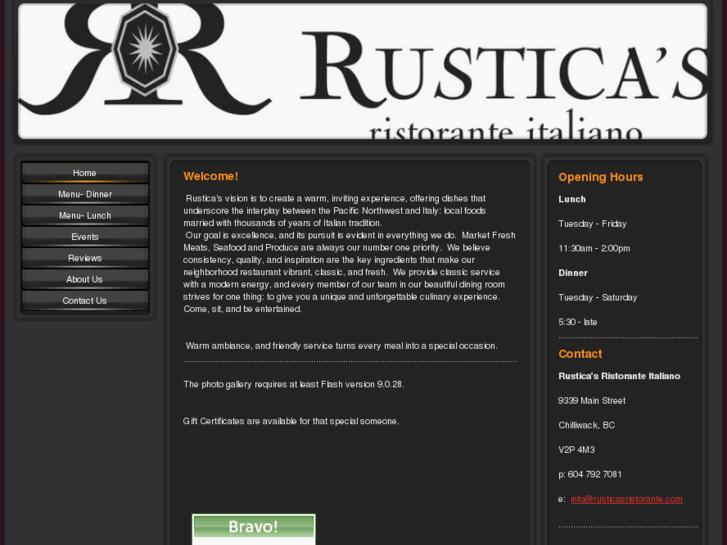This screenshot has width=727, height=545.
Task: Open the About Us page
Action: pyautogui.click(x=85, y=279)
